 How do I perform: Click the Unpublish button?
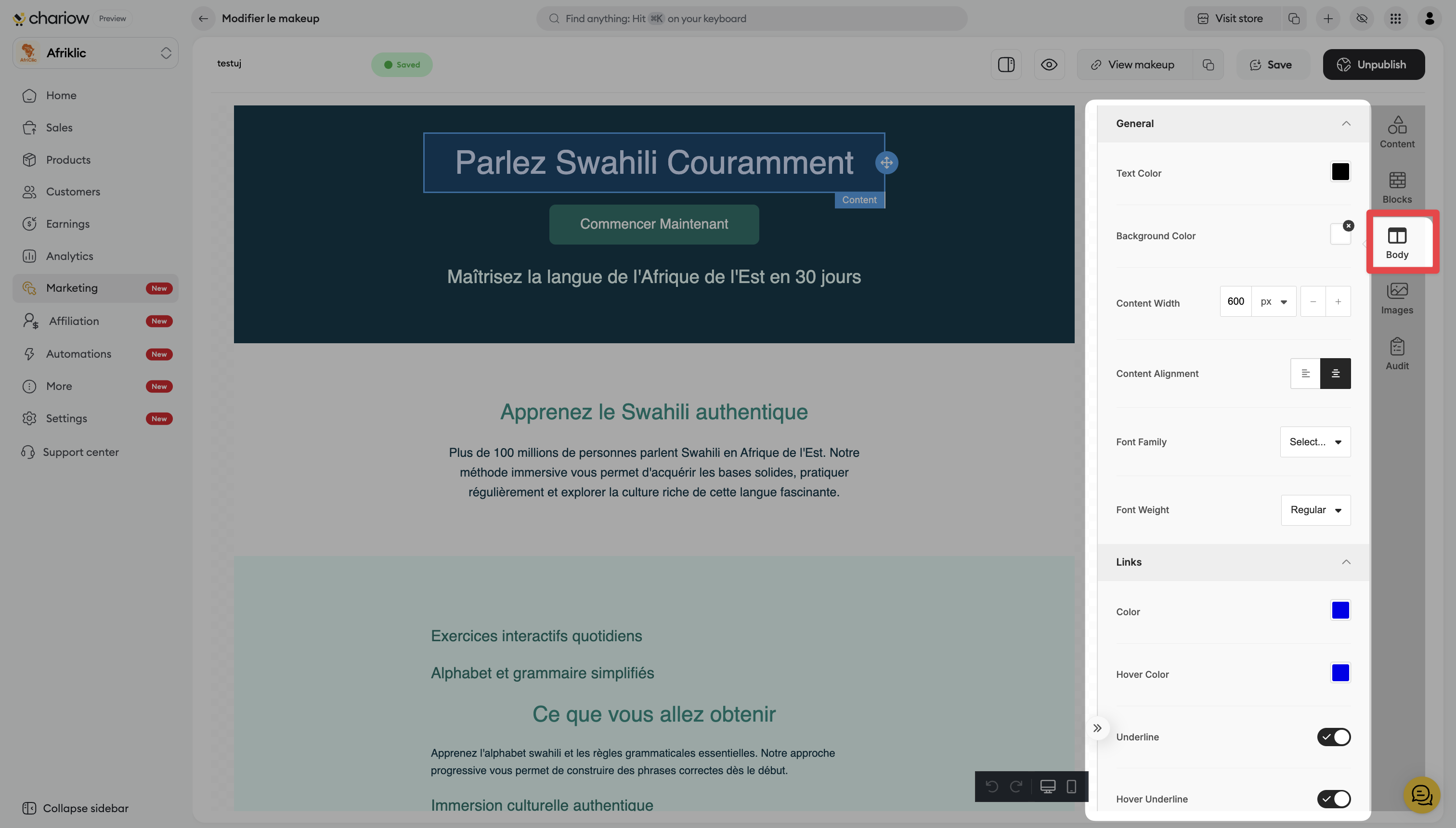point(1374,64)
